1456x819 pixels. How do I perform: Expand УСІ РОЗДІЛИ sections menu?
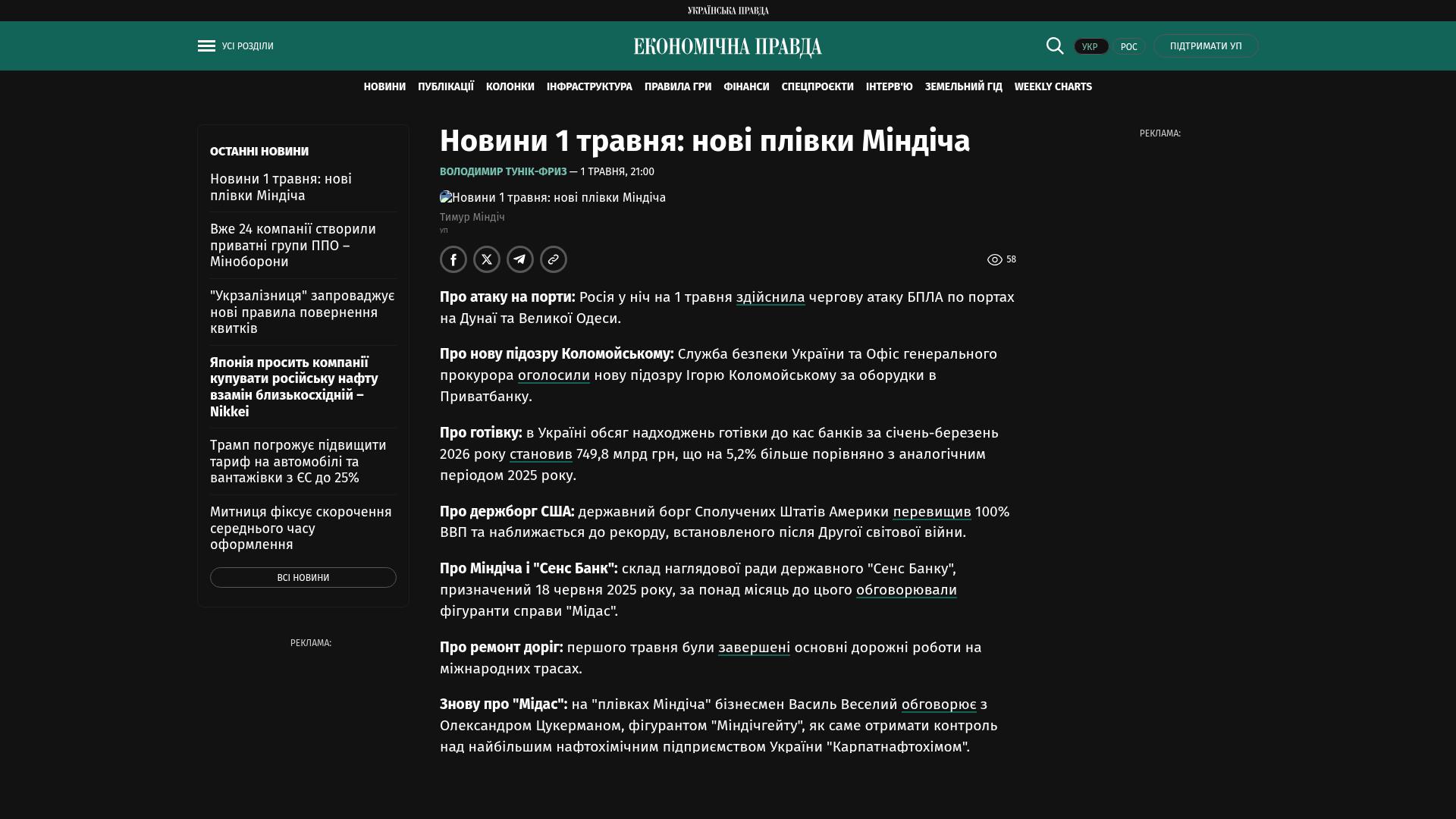[x=247, y=46]
